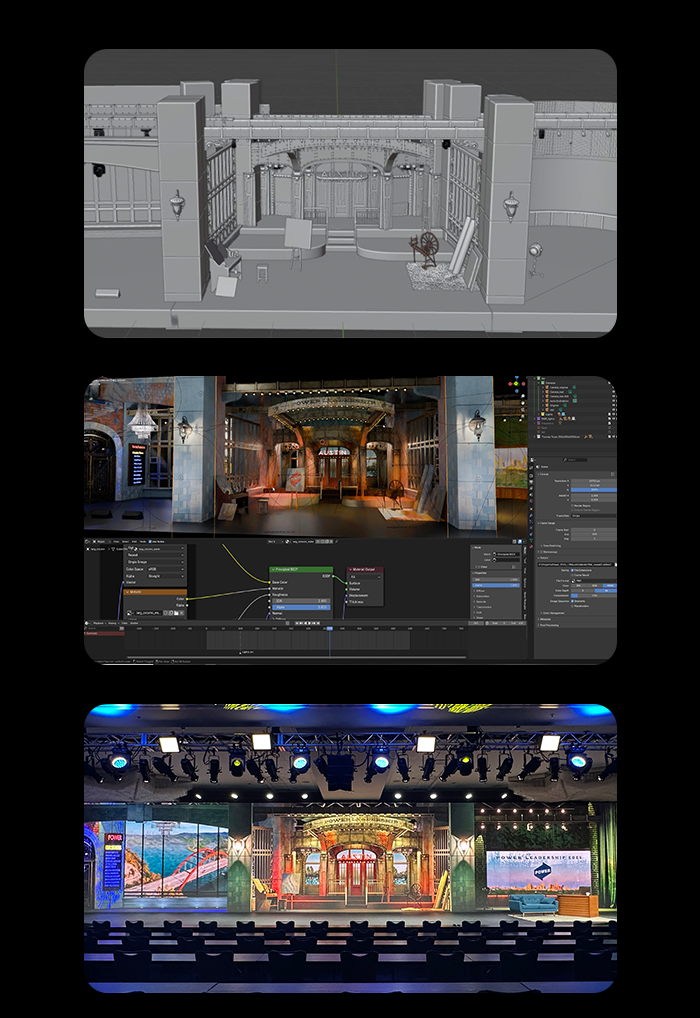Open the Tool properties tab icon
The width and height of the screenshot is (700, 1018).
click(531, 467)
